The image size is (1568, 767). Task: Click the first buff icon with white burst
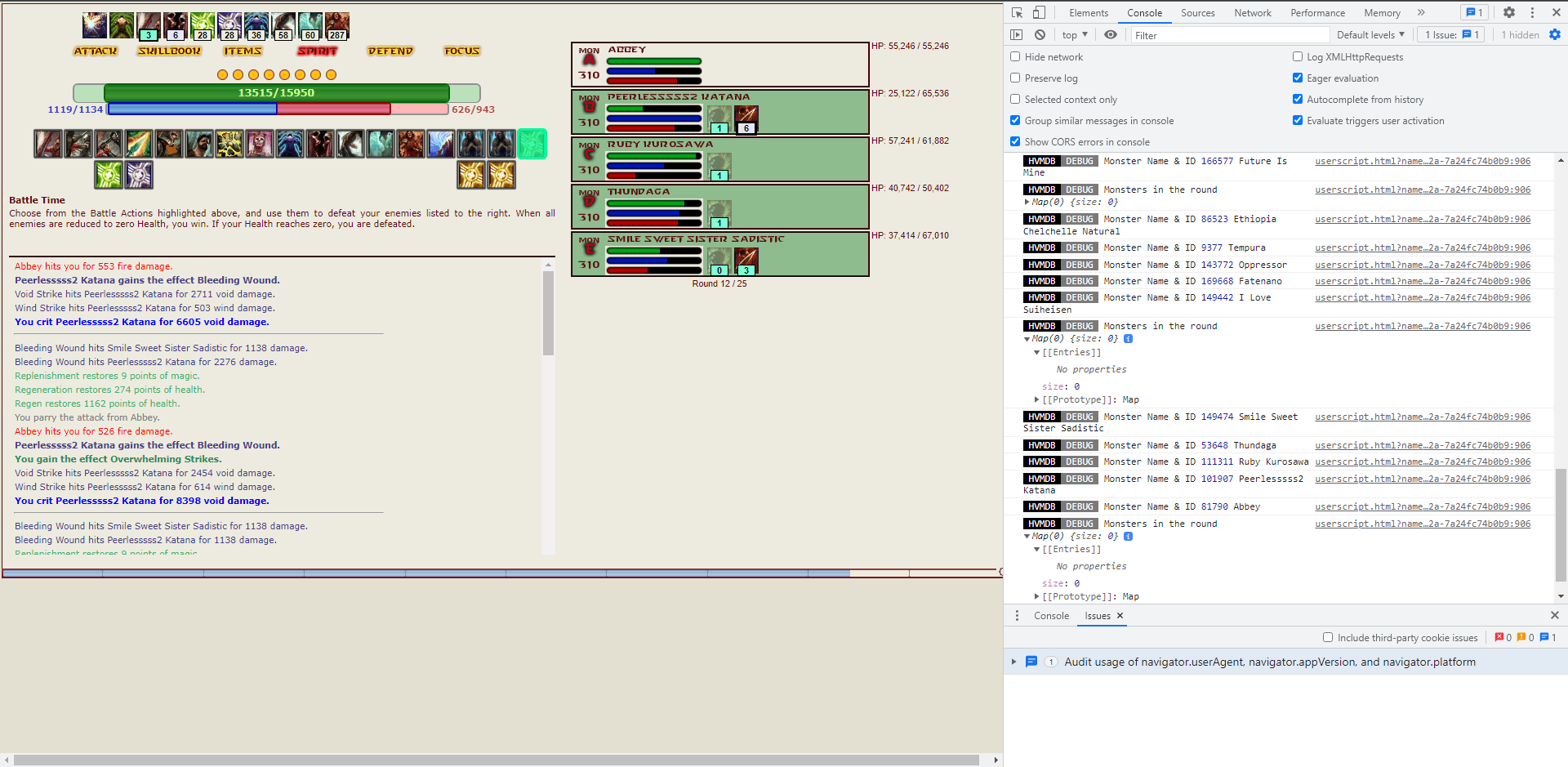95,25
